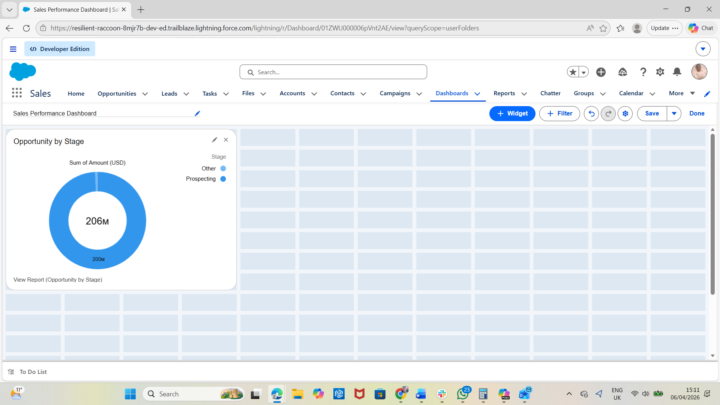Open the View Report (Opportunity by Stage) link

(x=58, y=280)
